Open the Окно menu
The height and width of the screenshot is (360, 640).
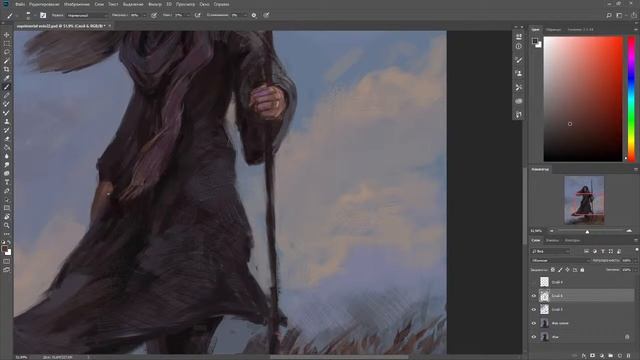(204, 4)
